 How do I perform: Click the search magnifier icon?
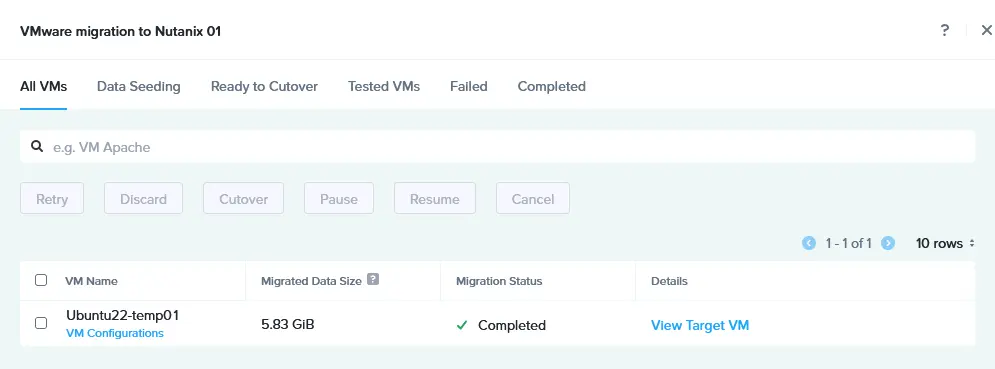[37, 147]
